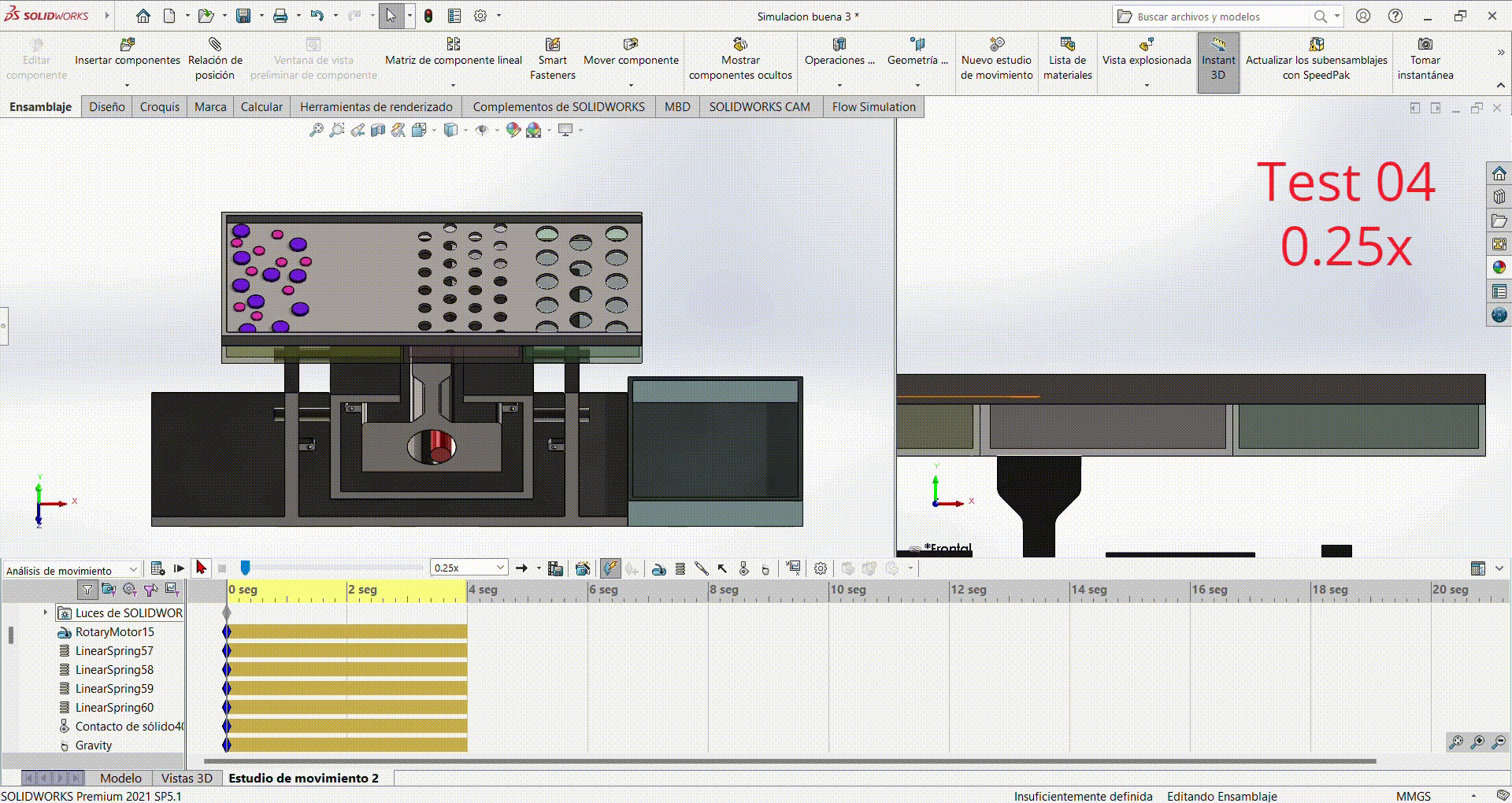Click the Rebuild traffic light icon
Image resolution: width=1512 pixels, height=803 pixels.
pos(428,16)
